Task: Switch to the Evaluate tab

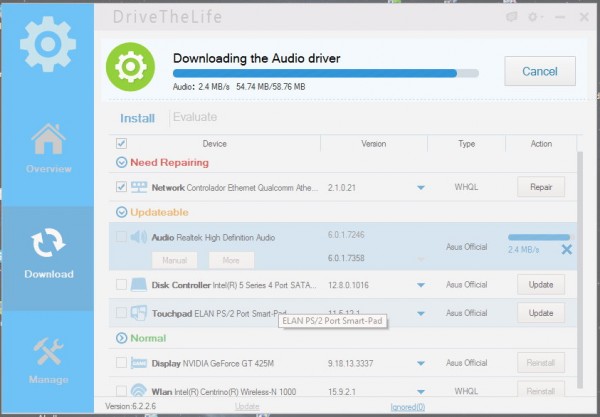Action: (195, 117)
